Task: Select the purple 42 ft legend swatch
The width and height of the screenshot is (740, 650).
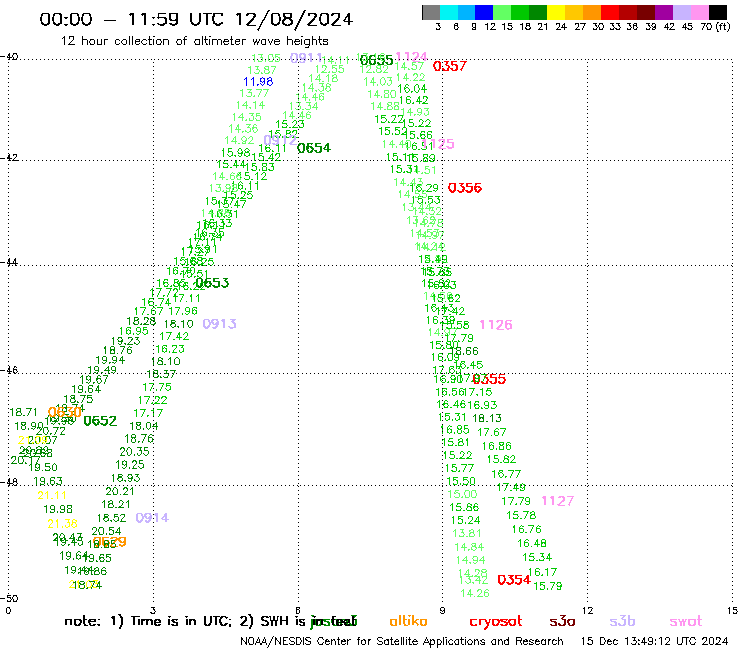Action: 664,12
